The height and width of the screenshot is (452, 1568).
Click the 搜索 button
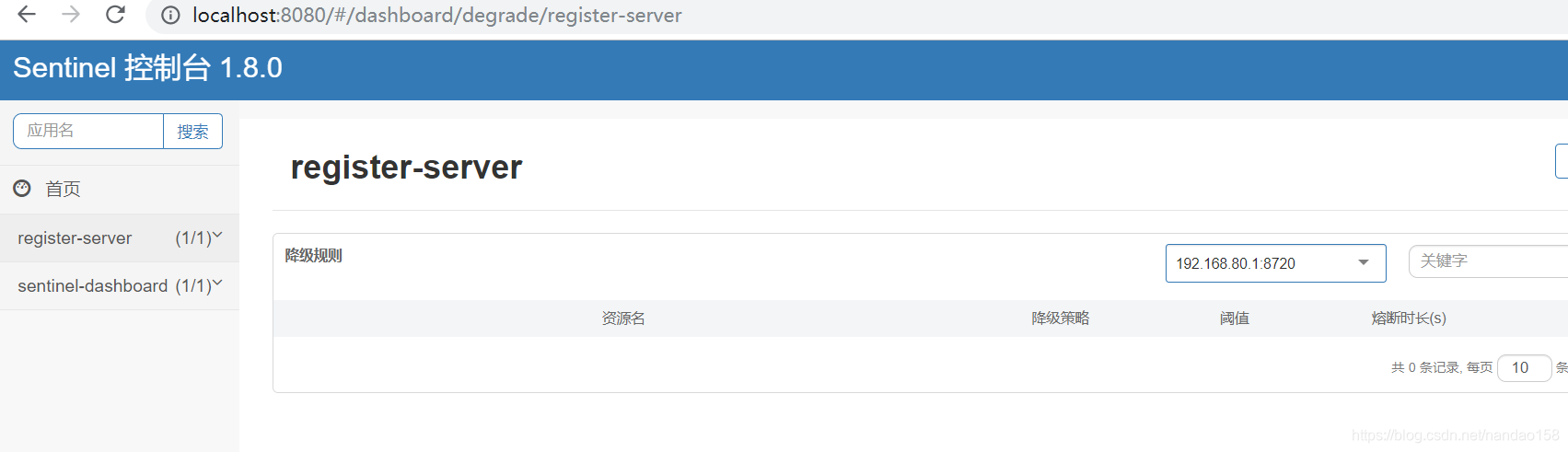tap(193, 132)
